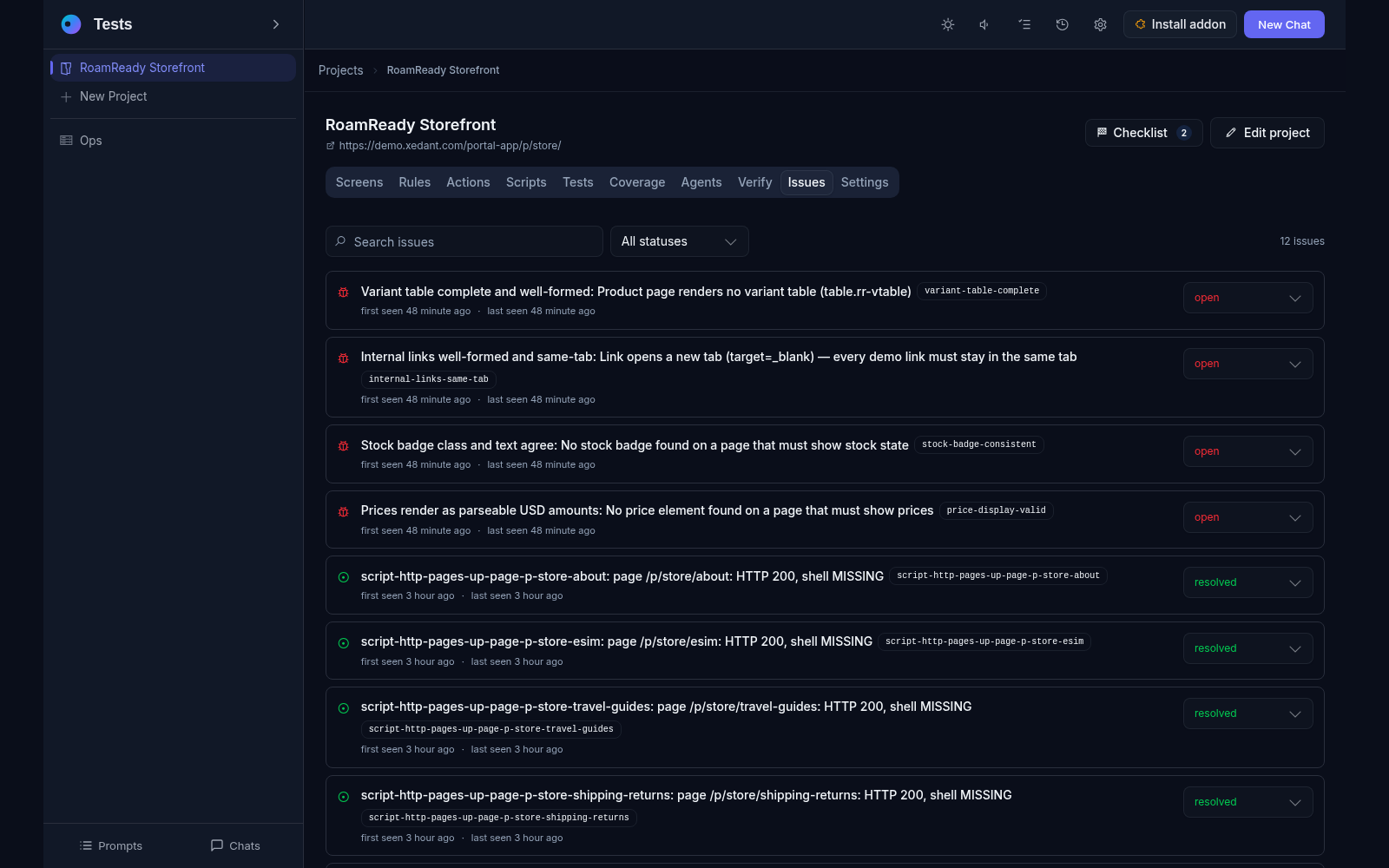
Task: Click the bug icon on the Variant table issue
Action: click(344, 293)
